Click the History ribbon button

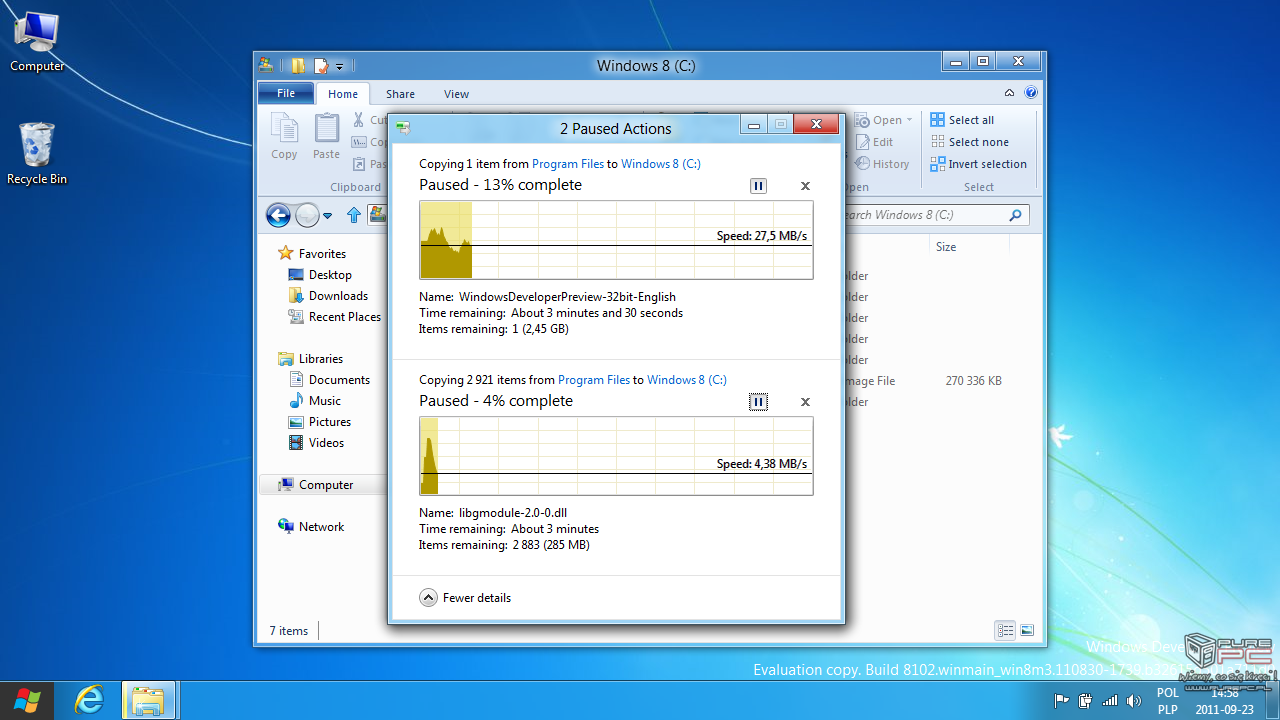pos(882,164)
